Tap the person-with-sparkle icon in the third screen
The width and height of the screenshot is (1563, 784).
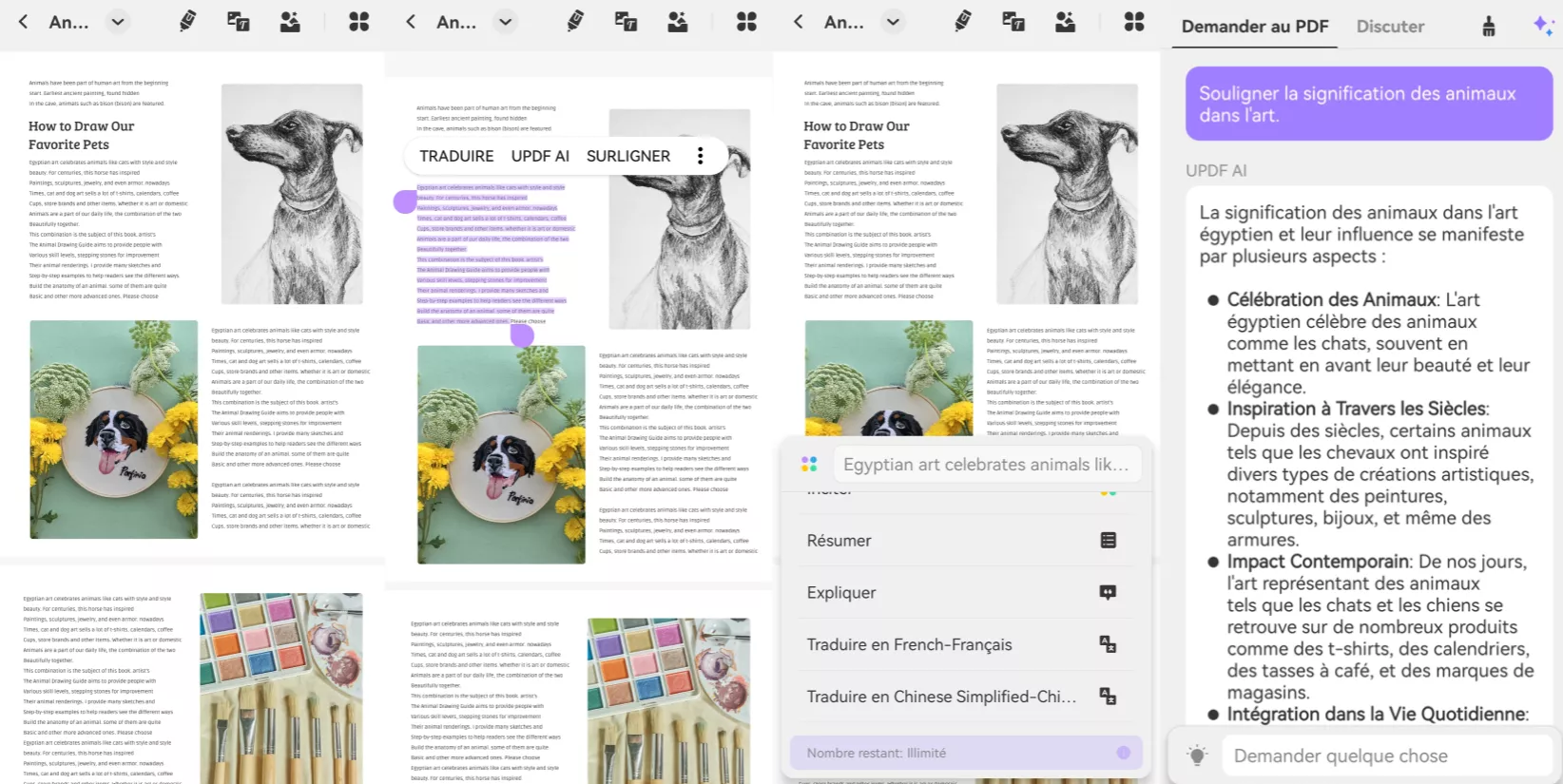tap(1066, 21)
